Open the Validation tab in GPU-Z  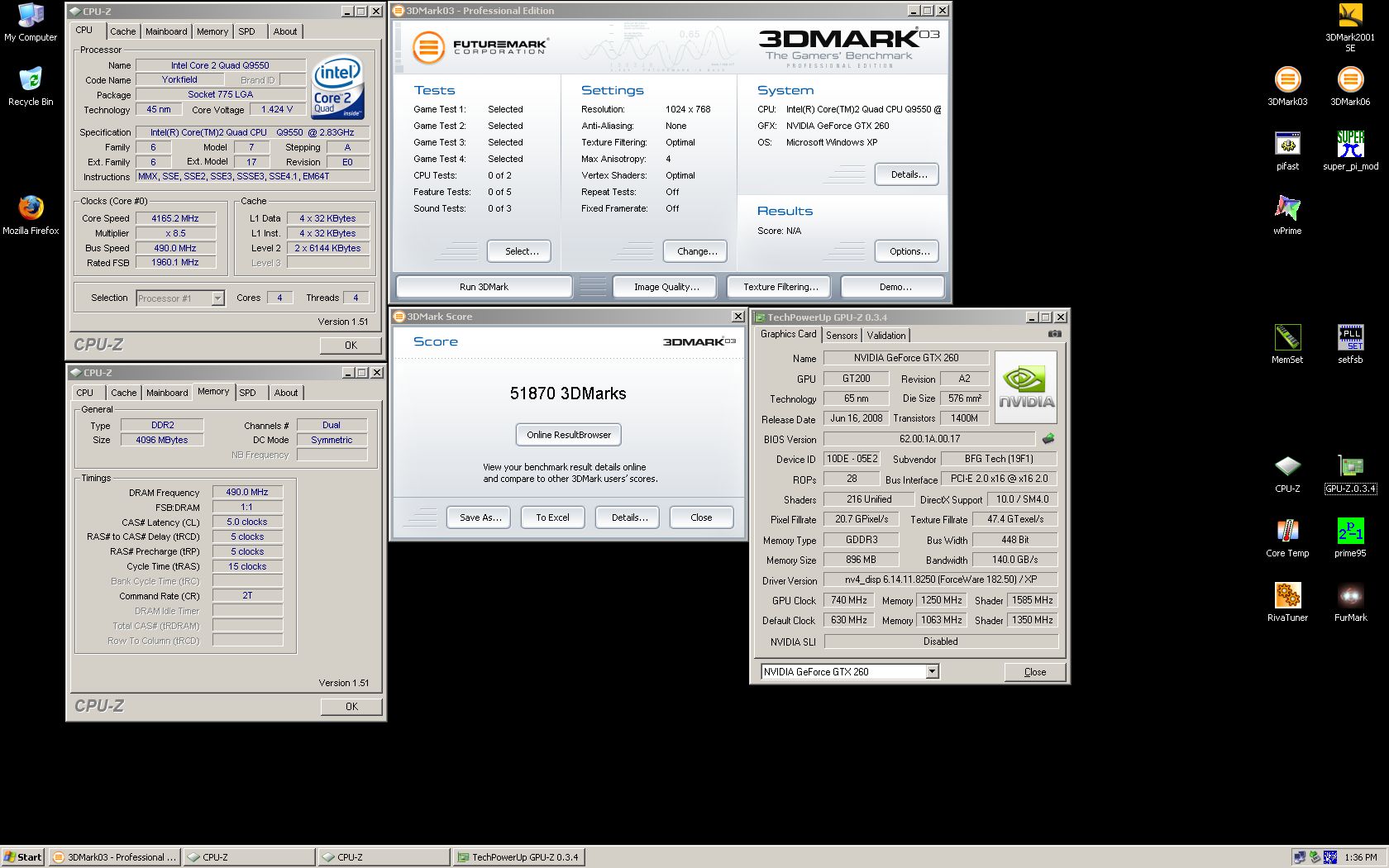pyautogui.click(x=886, y=336)
